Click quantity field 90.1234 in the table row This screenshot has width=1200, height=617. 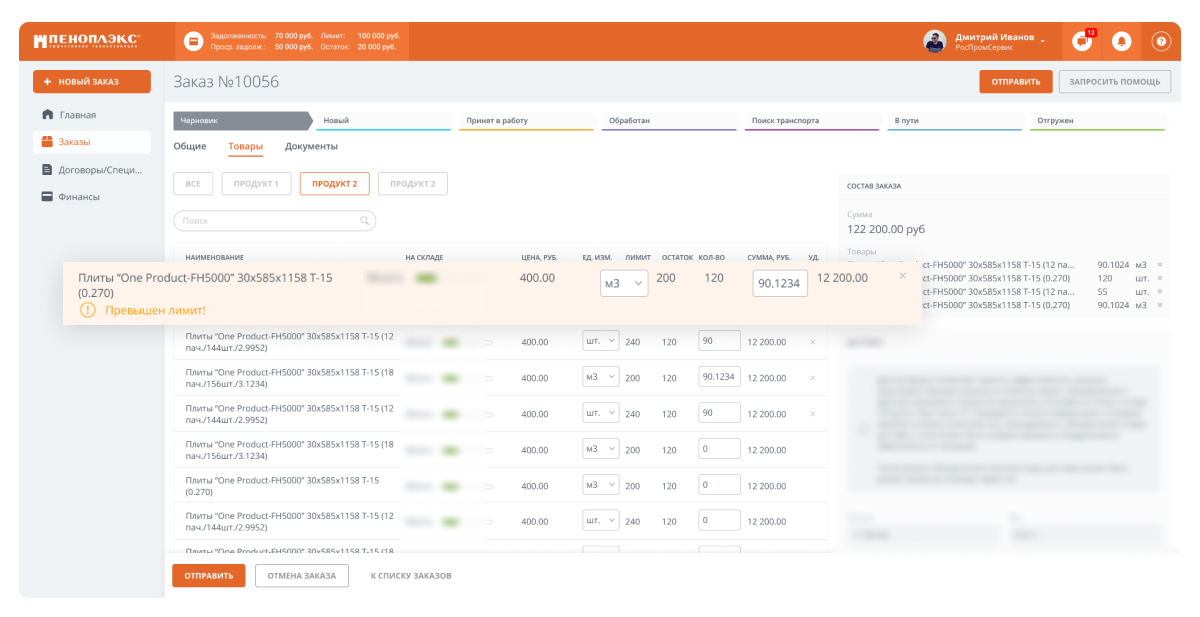tap(720, 377)
